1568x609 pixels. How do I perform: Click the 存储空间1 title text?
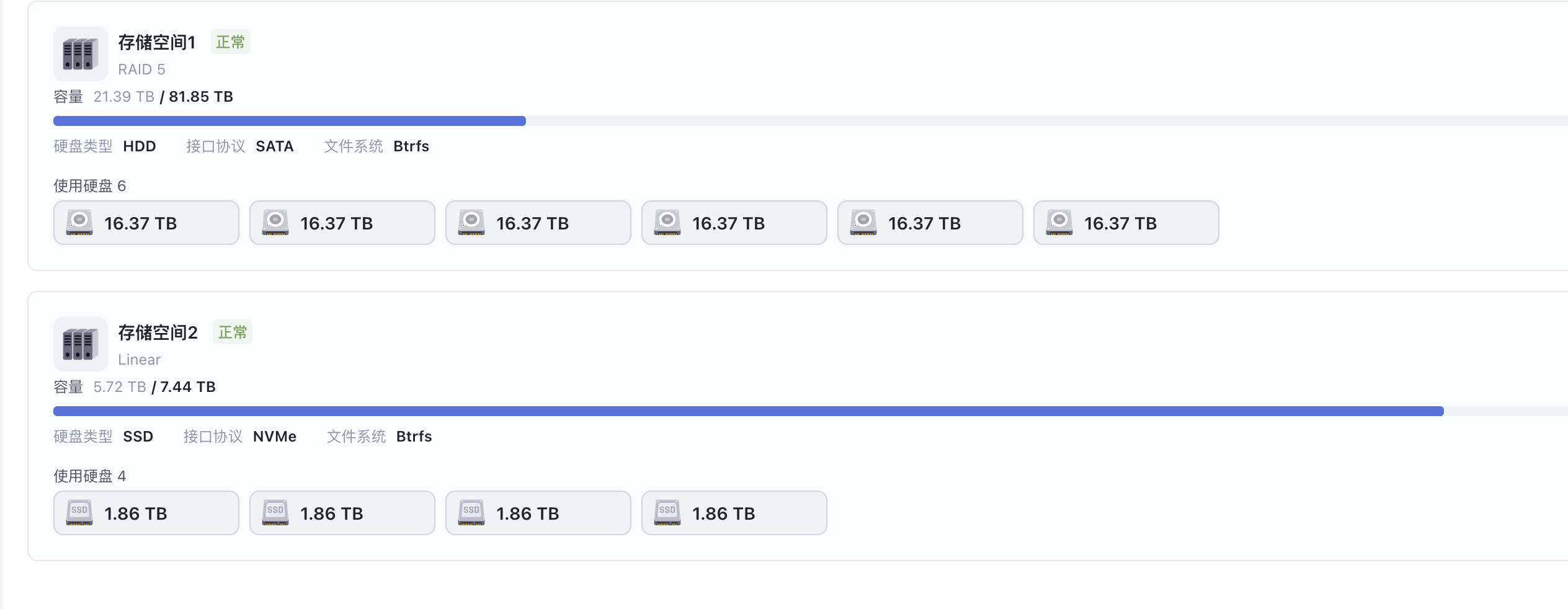tap(157, 42)
